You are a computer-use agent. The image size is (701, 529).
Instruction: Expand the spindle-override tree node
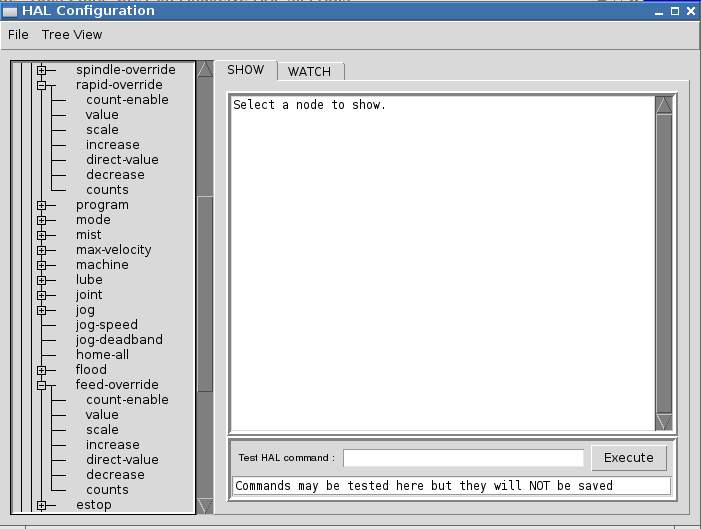[42, 70]
